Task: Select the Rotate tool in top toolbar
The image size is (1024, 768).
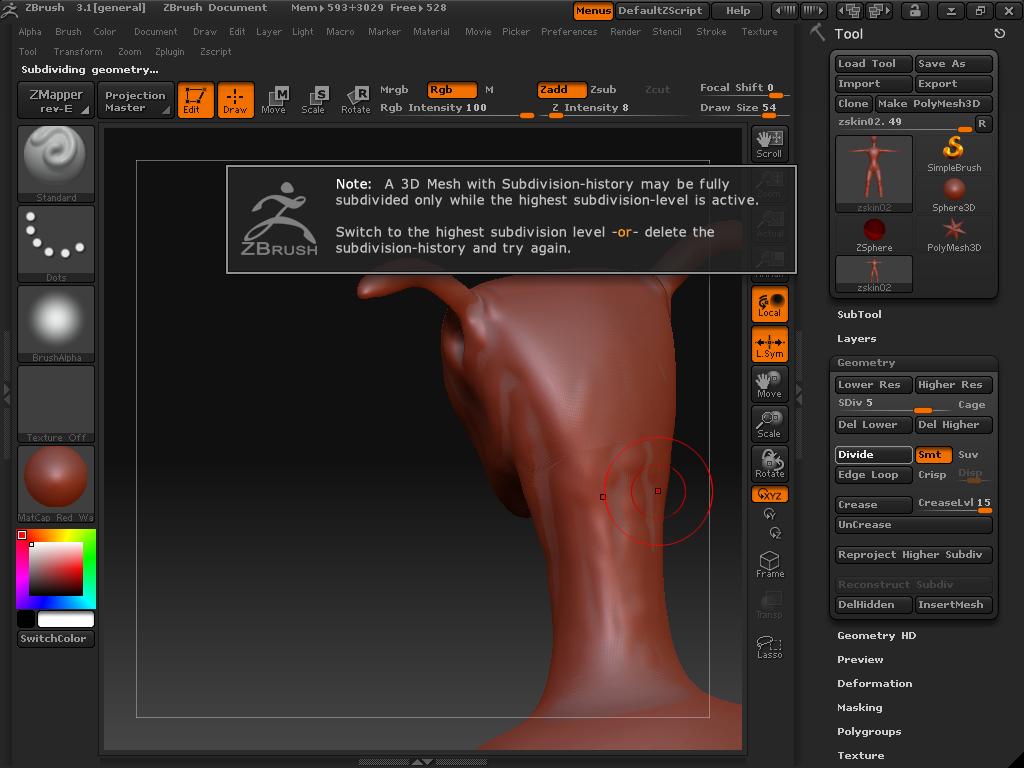Action: (x=356, y=100)
